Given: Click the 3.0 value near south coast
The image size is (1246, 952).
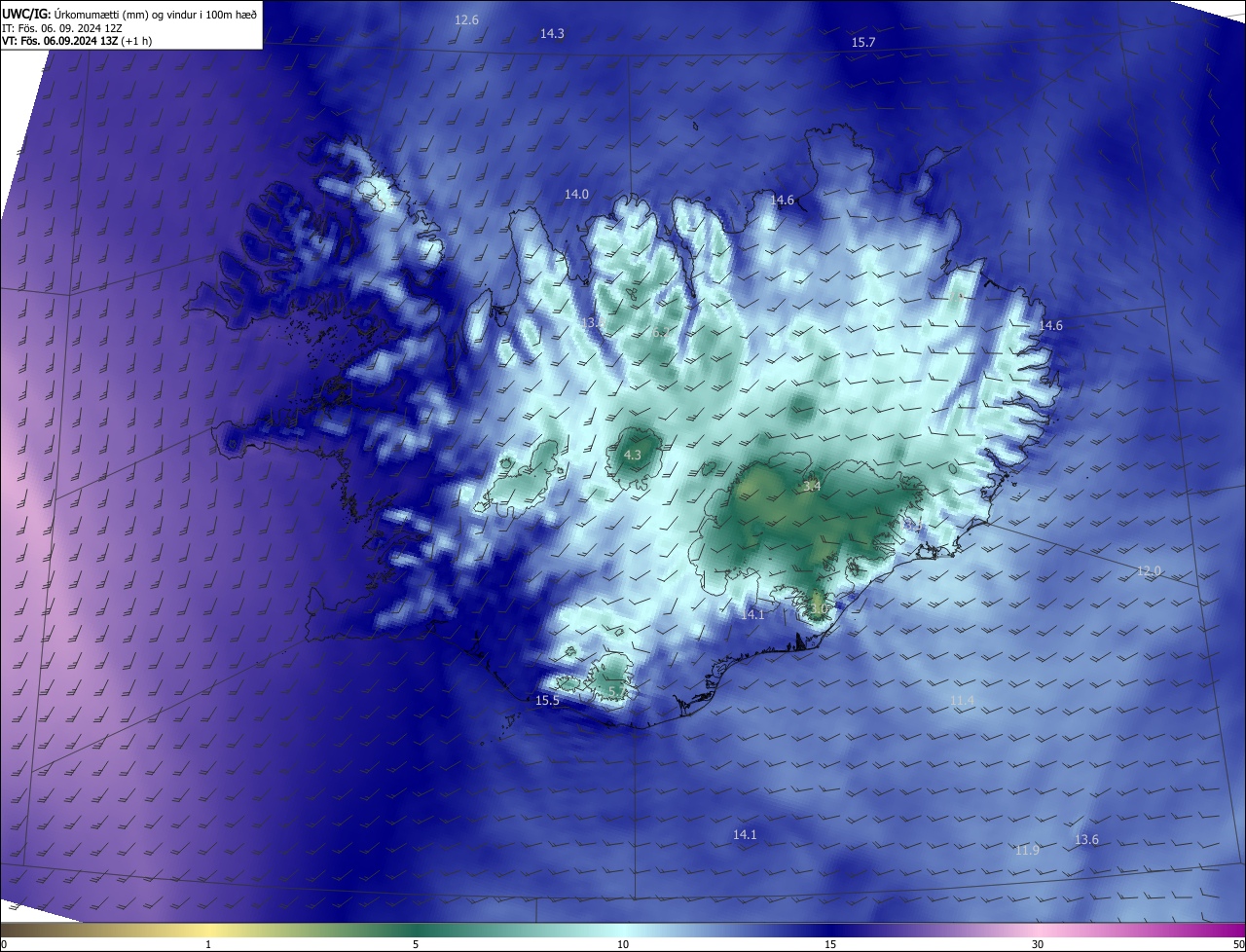Looking at the screenshot, I should (819, 609).
